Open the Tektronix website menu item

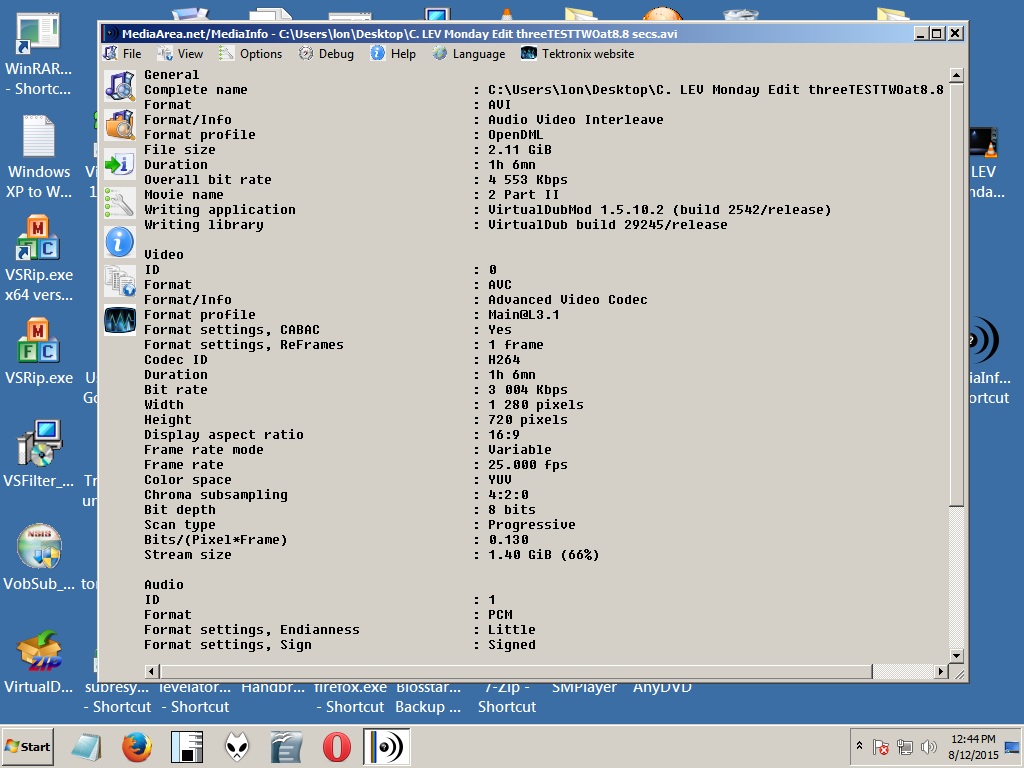pyautogui.click(x=578, y=54)
